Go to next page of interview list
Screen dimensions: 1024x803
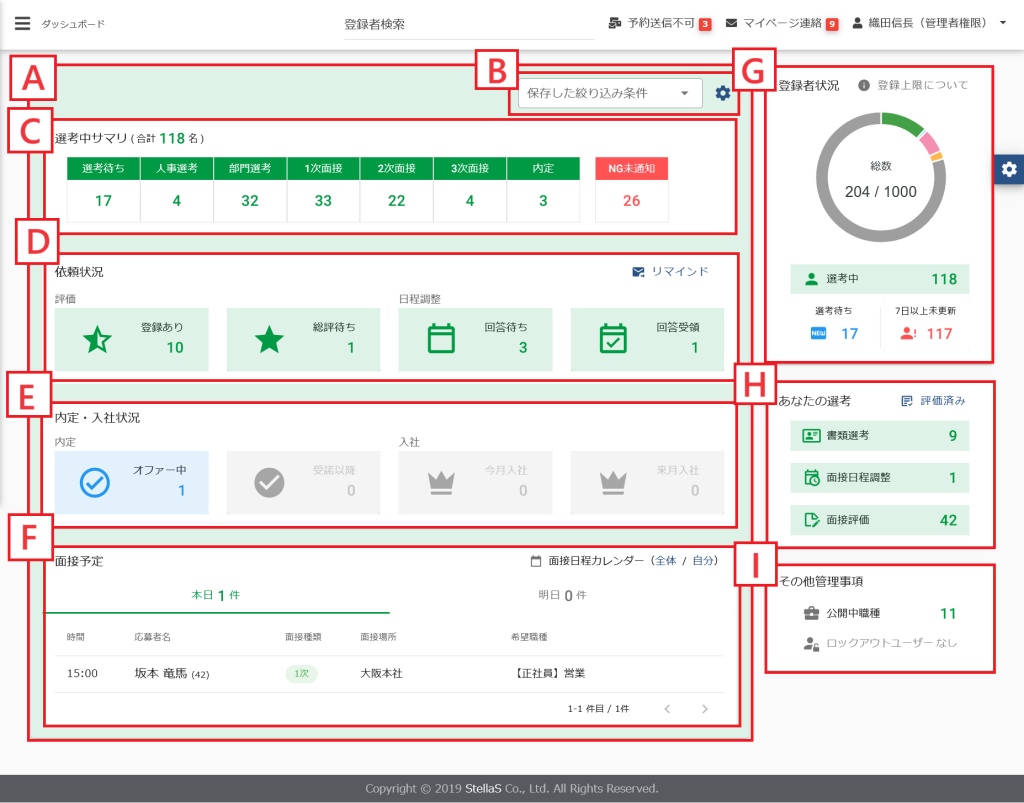pyautogui.click(x=705, y=708)
